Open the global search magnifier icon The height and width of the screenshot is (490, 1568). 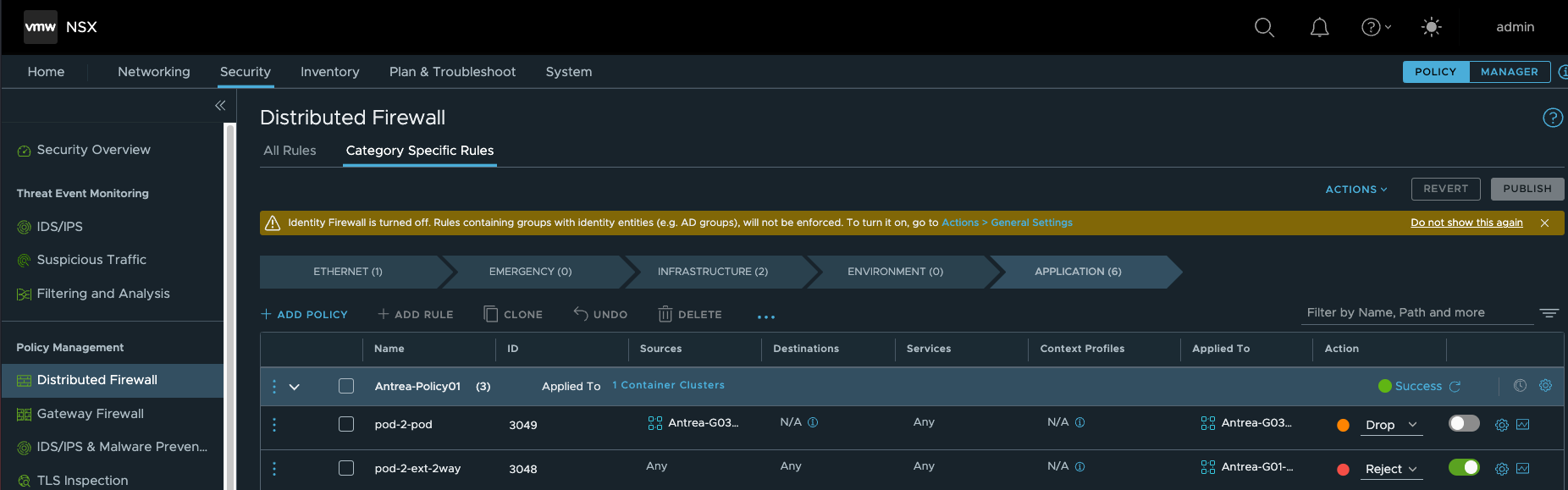(1264, 27)
